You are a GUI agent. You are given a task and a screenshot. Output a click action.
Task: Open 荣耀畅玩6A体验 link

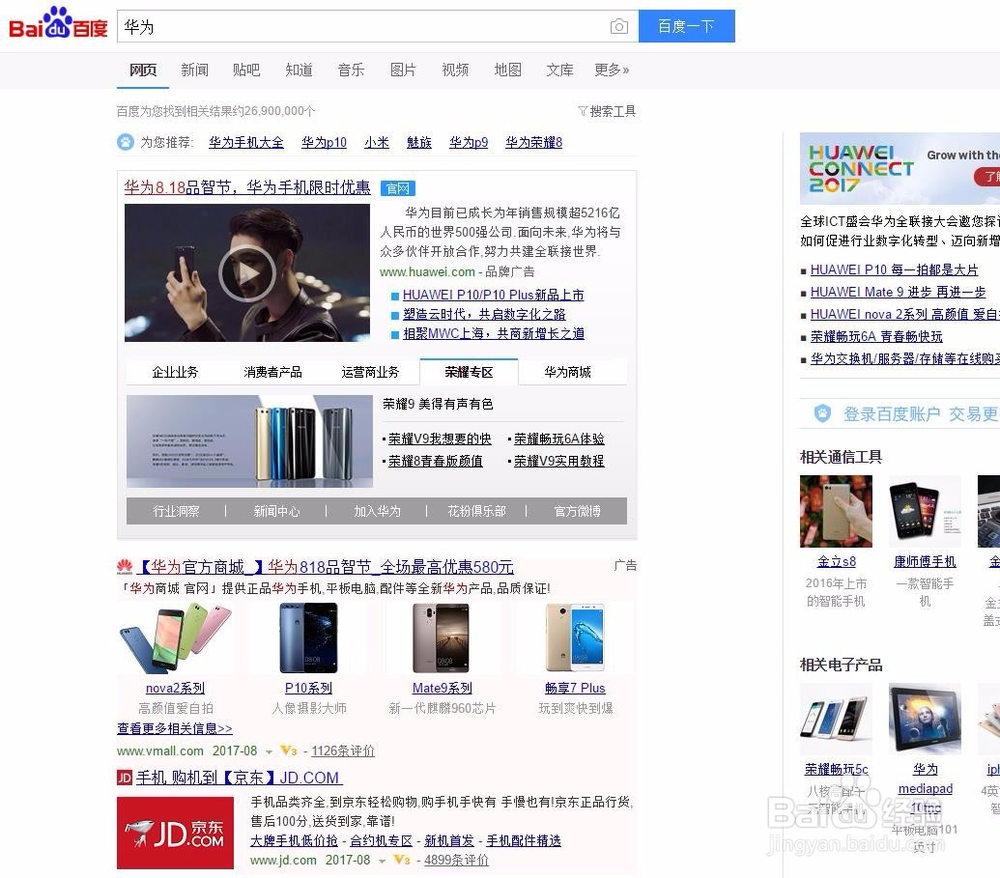(x=559, y=439)
